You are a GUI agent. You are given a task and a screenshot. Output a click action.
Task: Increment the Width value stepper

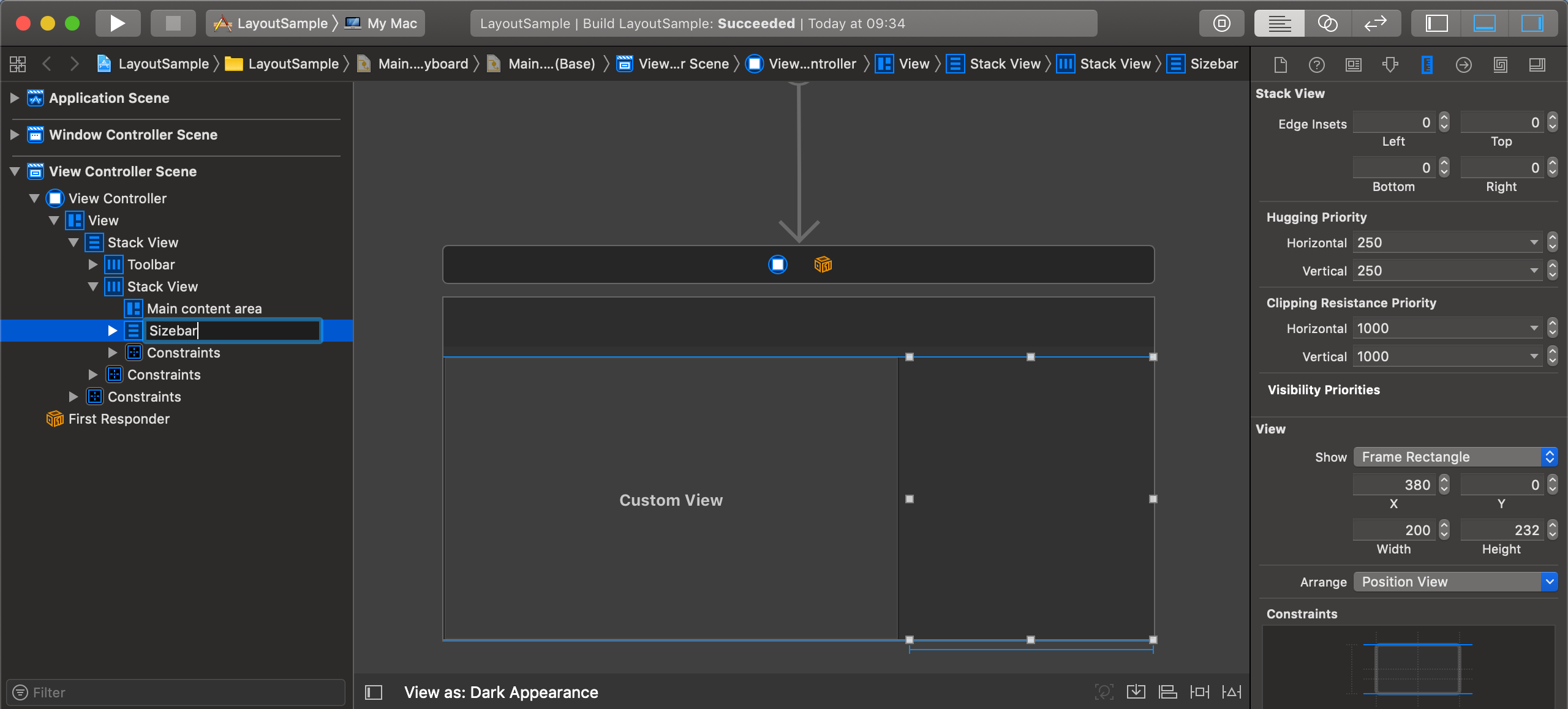[x=1444, y=526]
